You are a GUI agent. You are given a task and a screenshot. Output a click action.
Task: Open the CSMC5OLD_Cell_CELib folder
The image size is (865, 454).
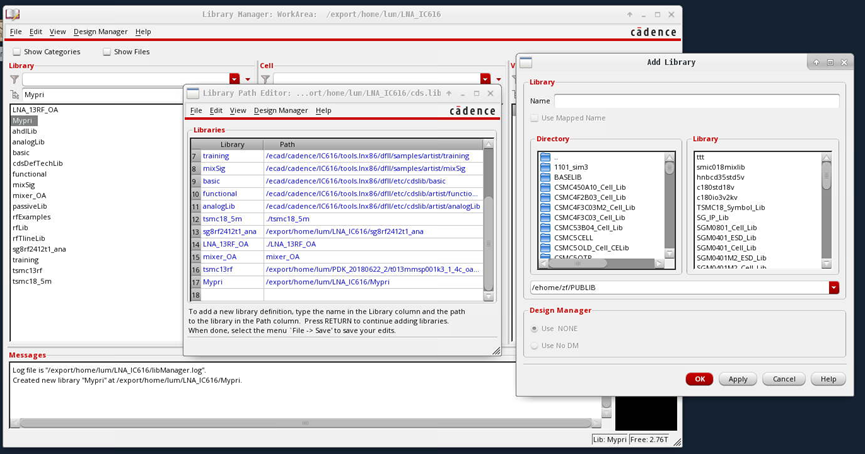(591, 248)
